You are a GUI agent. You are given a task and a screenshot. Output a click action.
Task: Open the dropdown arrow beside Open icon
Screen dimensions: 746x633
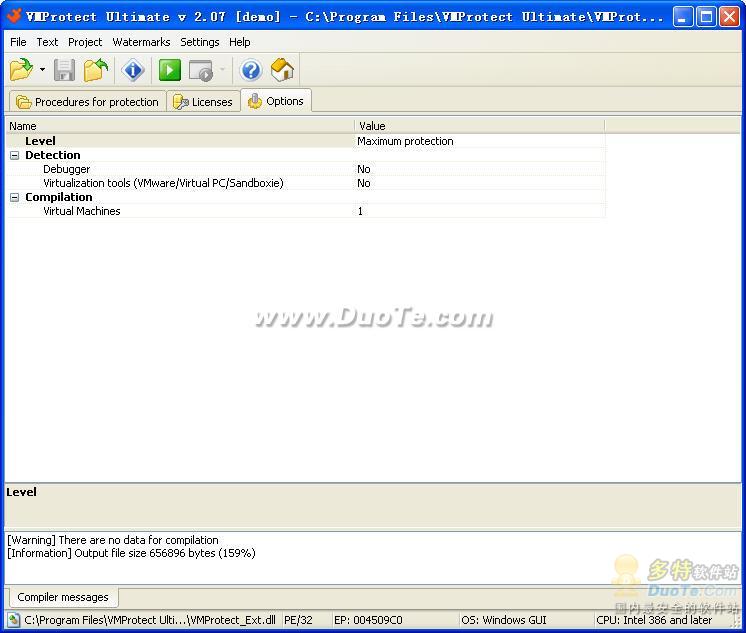pos(42,70)
